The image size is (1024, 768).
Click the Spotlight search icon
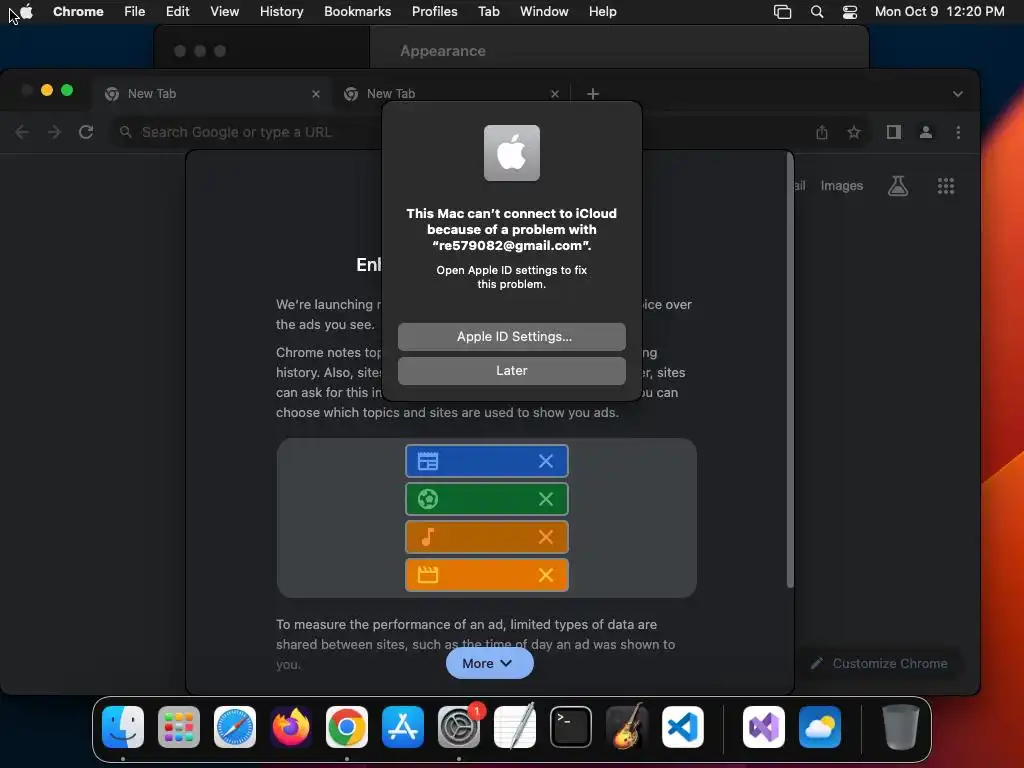pyautogui.click(x=816, y=11)
